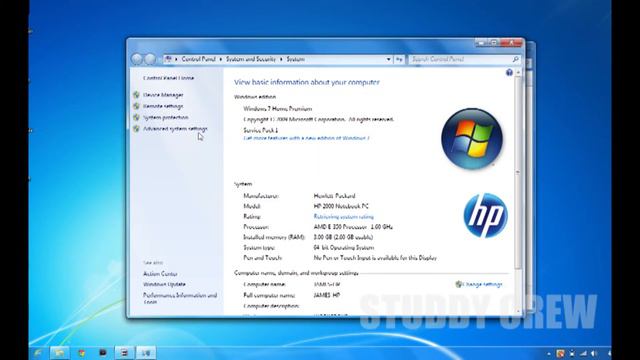Expand the arrow after System and Security breadcrumb
Image resolution: width=640 pixels, height=360 pixels.
click(x=281, y=59)
